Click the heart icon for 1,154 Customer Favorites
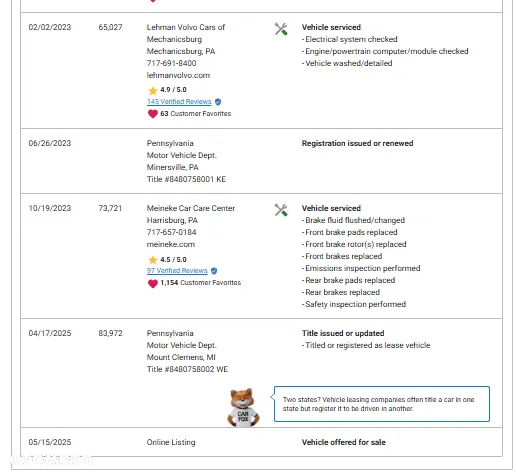The width and height of the screenshot is (516, 475). click(x=153, y=283)
